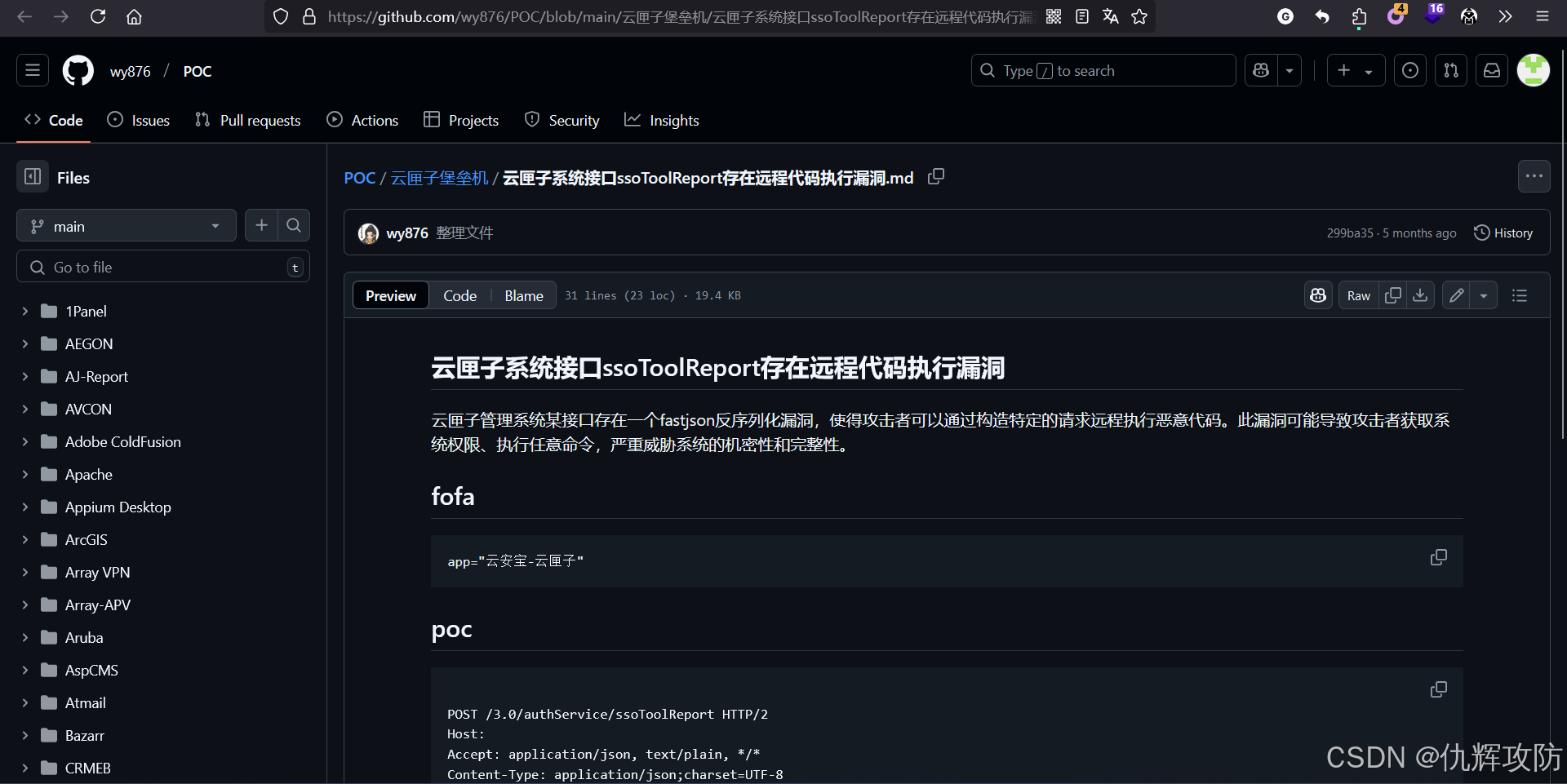Open browser translate page icon
The height and width of the screenshot is (784, 1567).
coord(1110,16)
